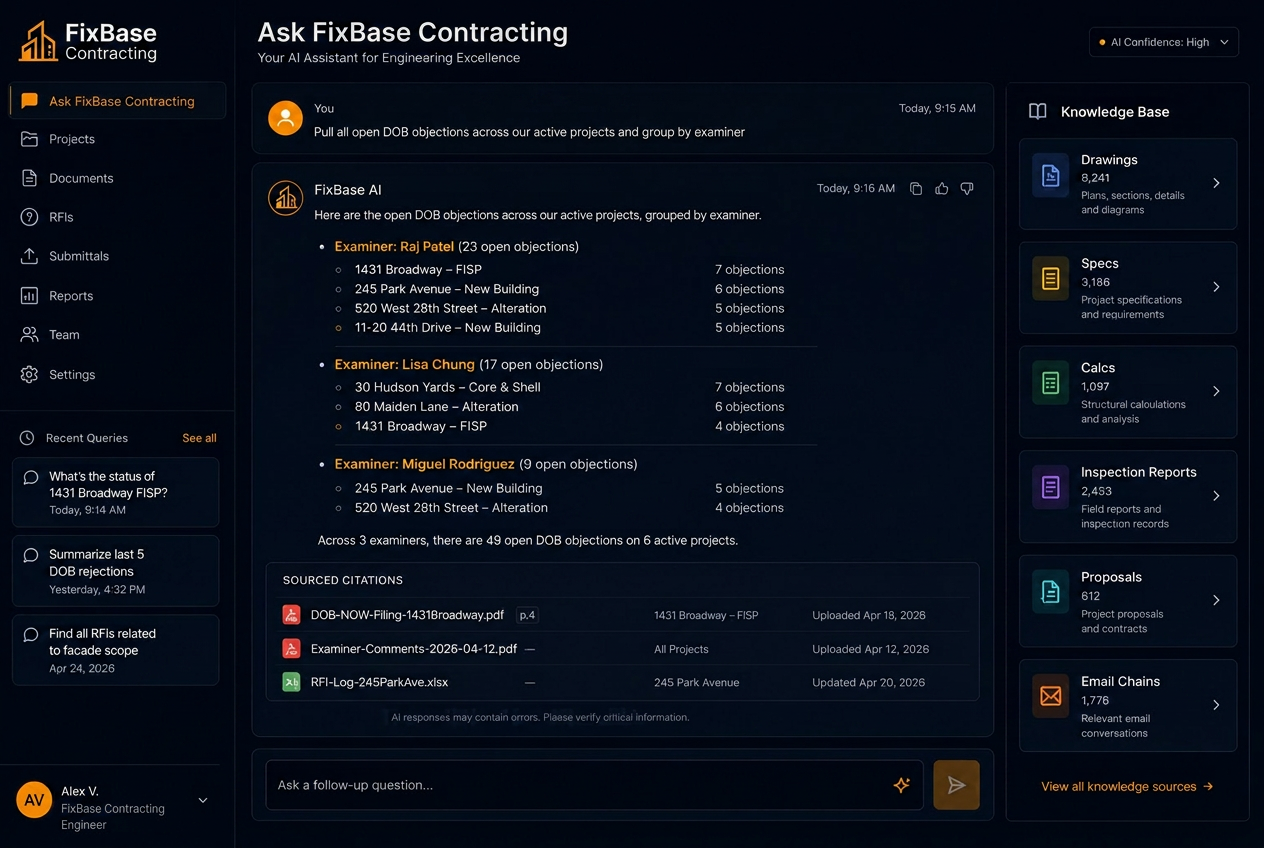This screenshot has height=848, width=1264.
Task: Click the AV user avatar
Action: [x=34, y=800]
